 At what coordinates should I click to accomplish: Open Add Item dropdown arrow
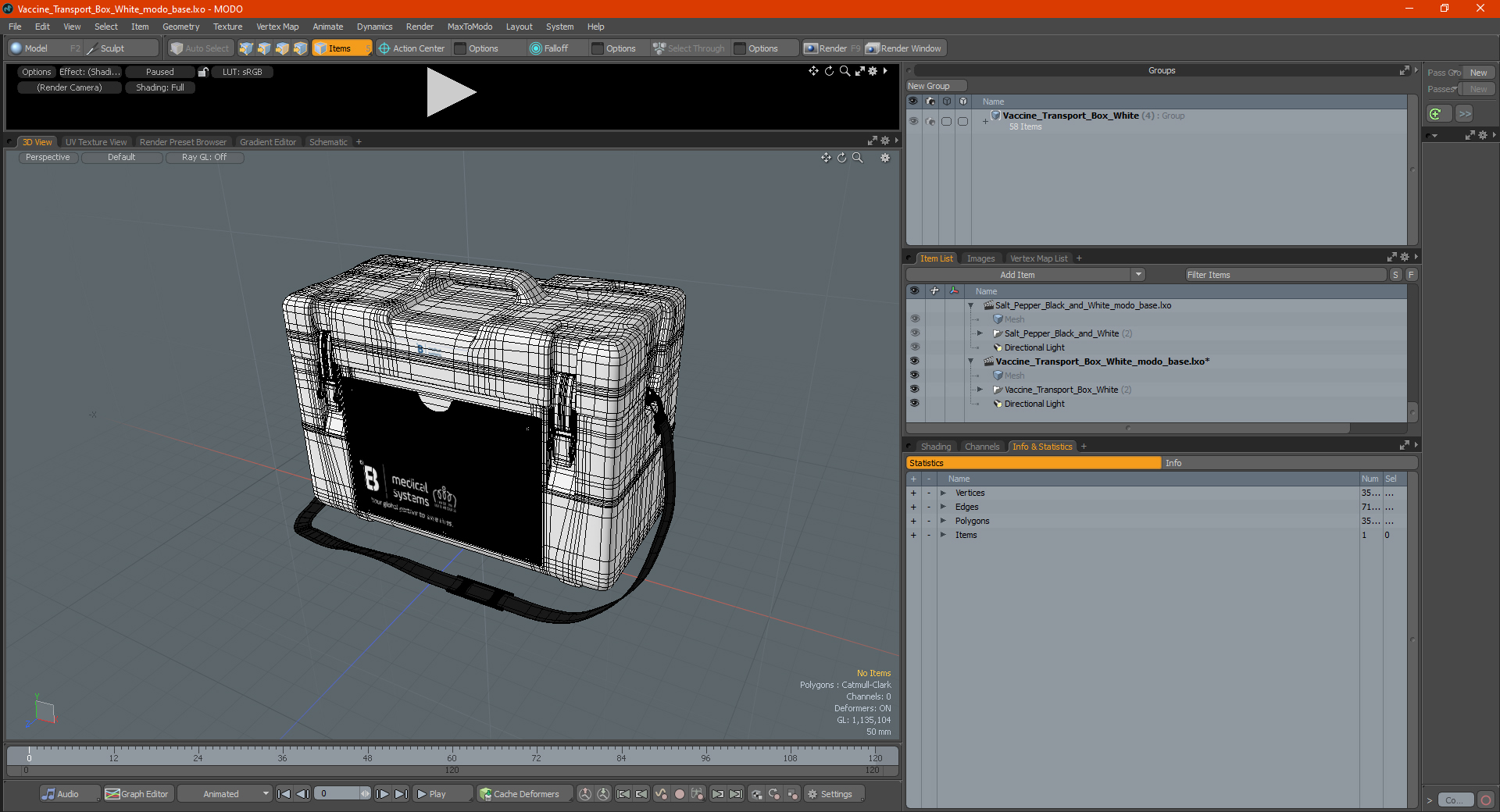(x=1138, y=275)
